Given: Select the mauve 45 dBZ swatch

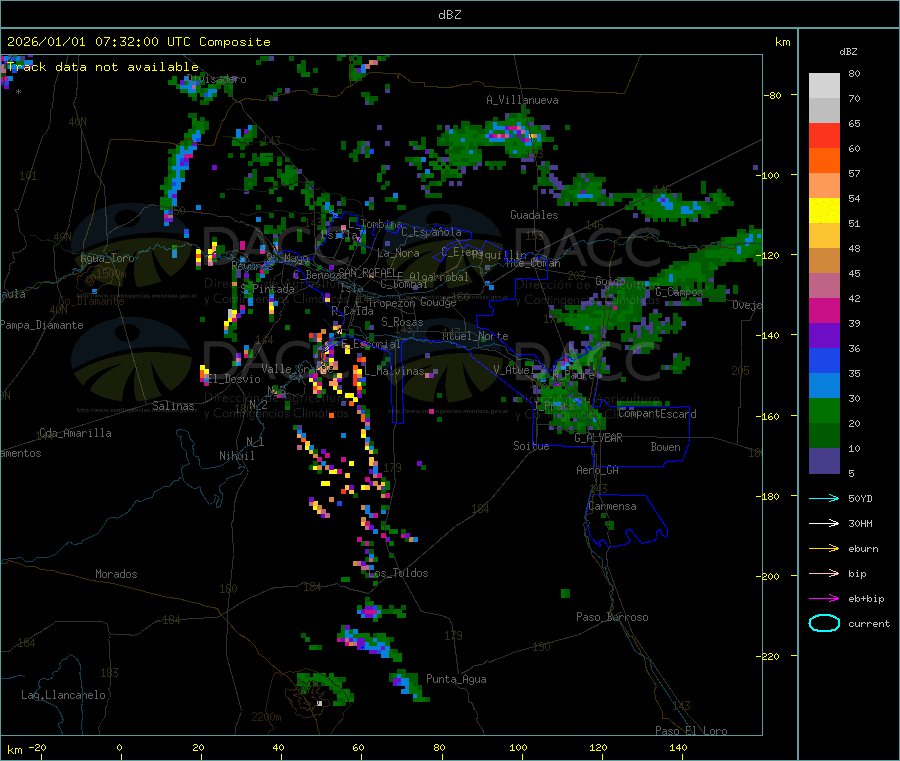Looking at the screenshot, I should [824, 286].
